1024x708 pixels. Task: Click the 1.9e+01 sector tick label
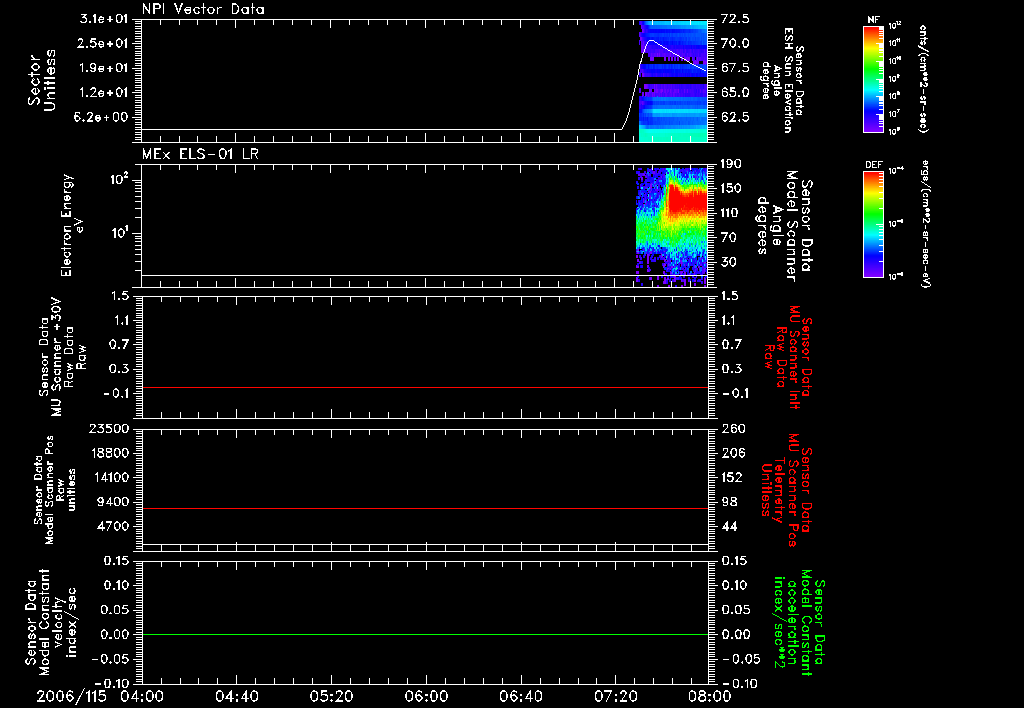tap(104, 68)
